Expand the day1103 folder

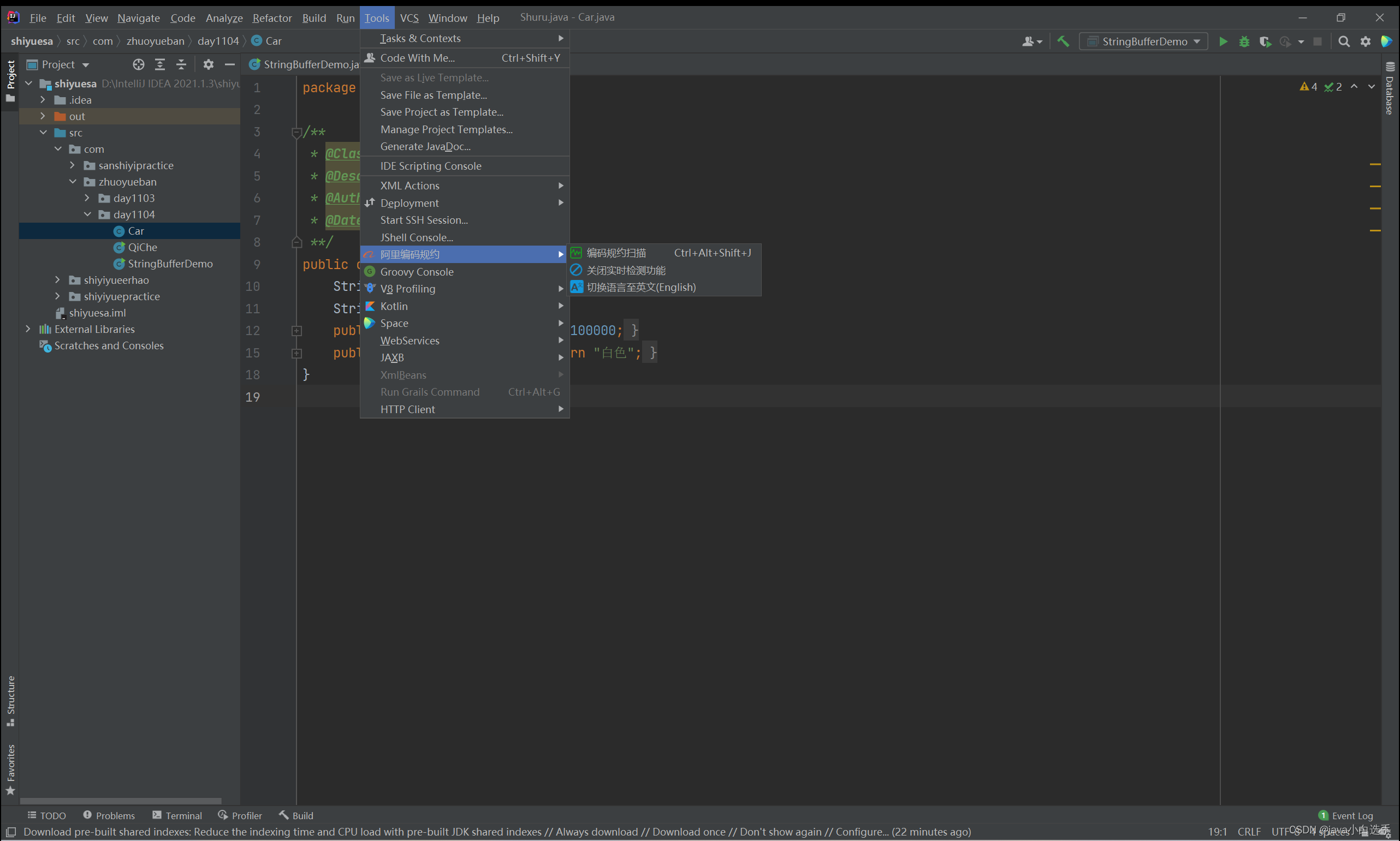coord(87,198)
